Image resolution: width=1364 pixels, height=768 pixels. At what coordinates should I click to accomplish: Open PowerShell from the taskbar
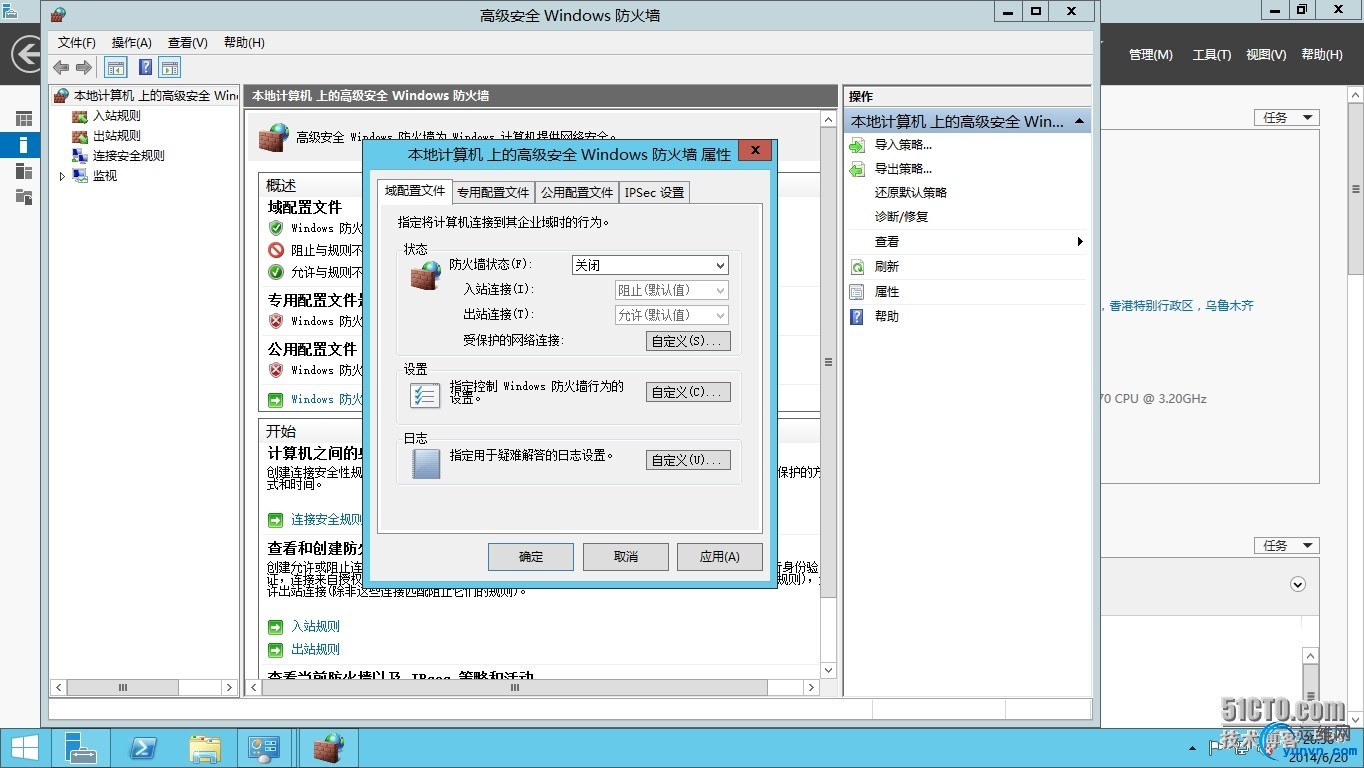[x=144, y=748]
